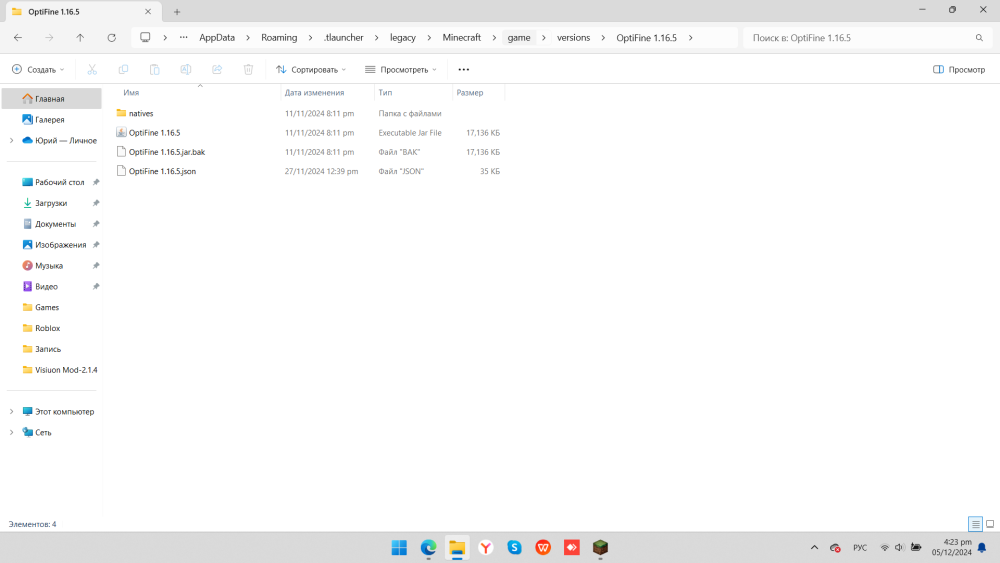Open the Сортировать dropdown

pyautogui.click(x=311, y=69)
